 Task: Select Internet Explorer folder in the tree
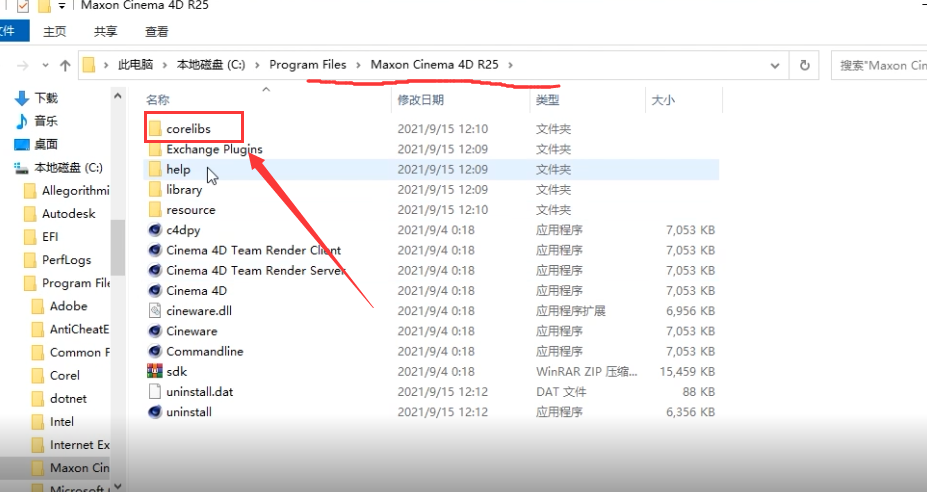pos(71,445)
